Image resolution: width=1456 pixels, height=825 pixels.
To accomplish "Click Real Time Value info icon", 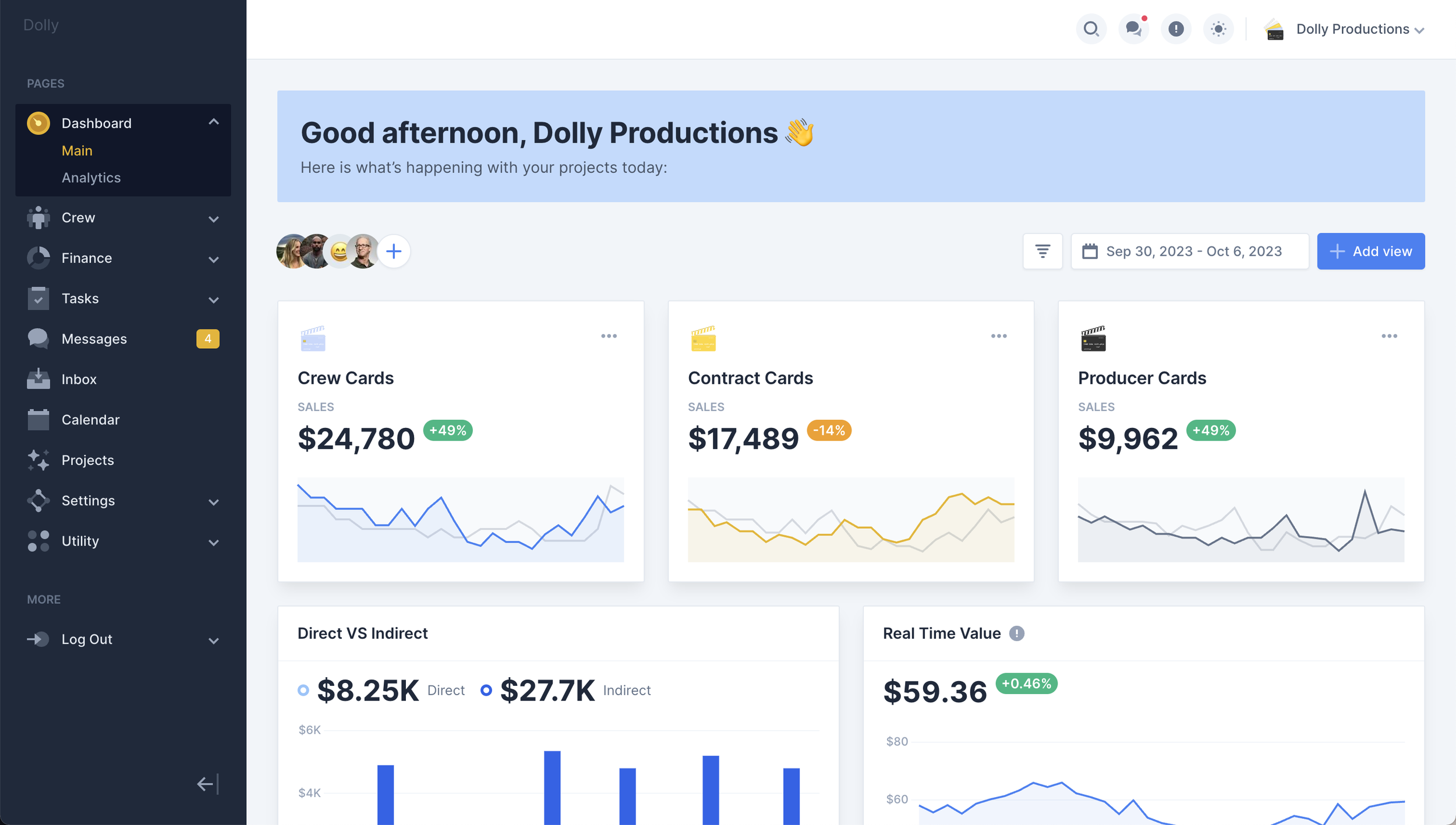I will pos(1016,633).
